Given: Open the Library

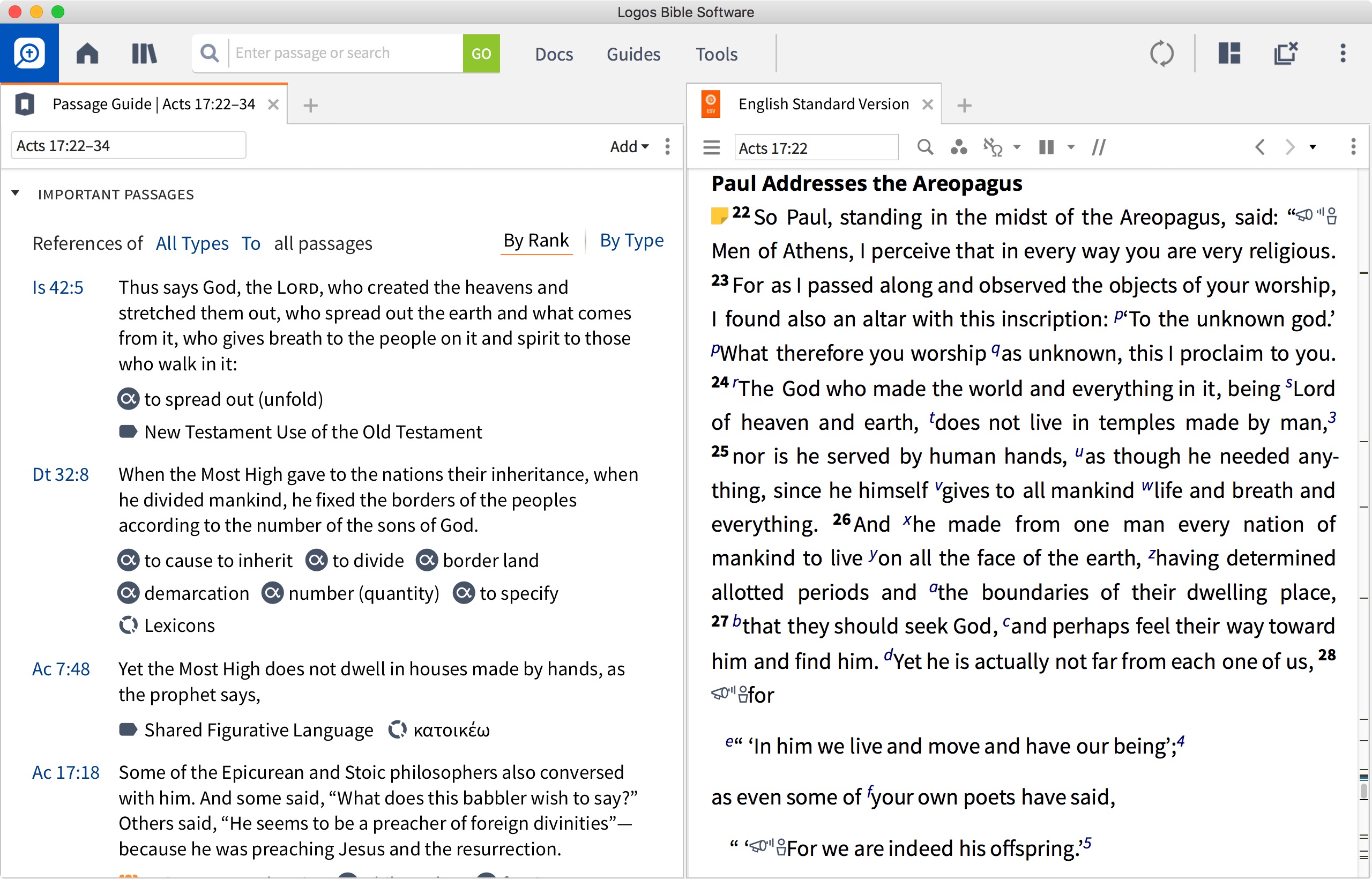Looking at the screenshot, I should click(144, 54).
